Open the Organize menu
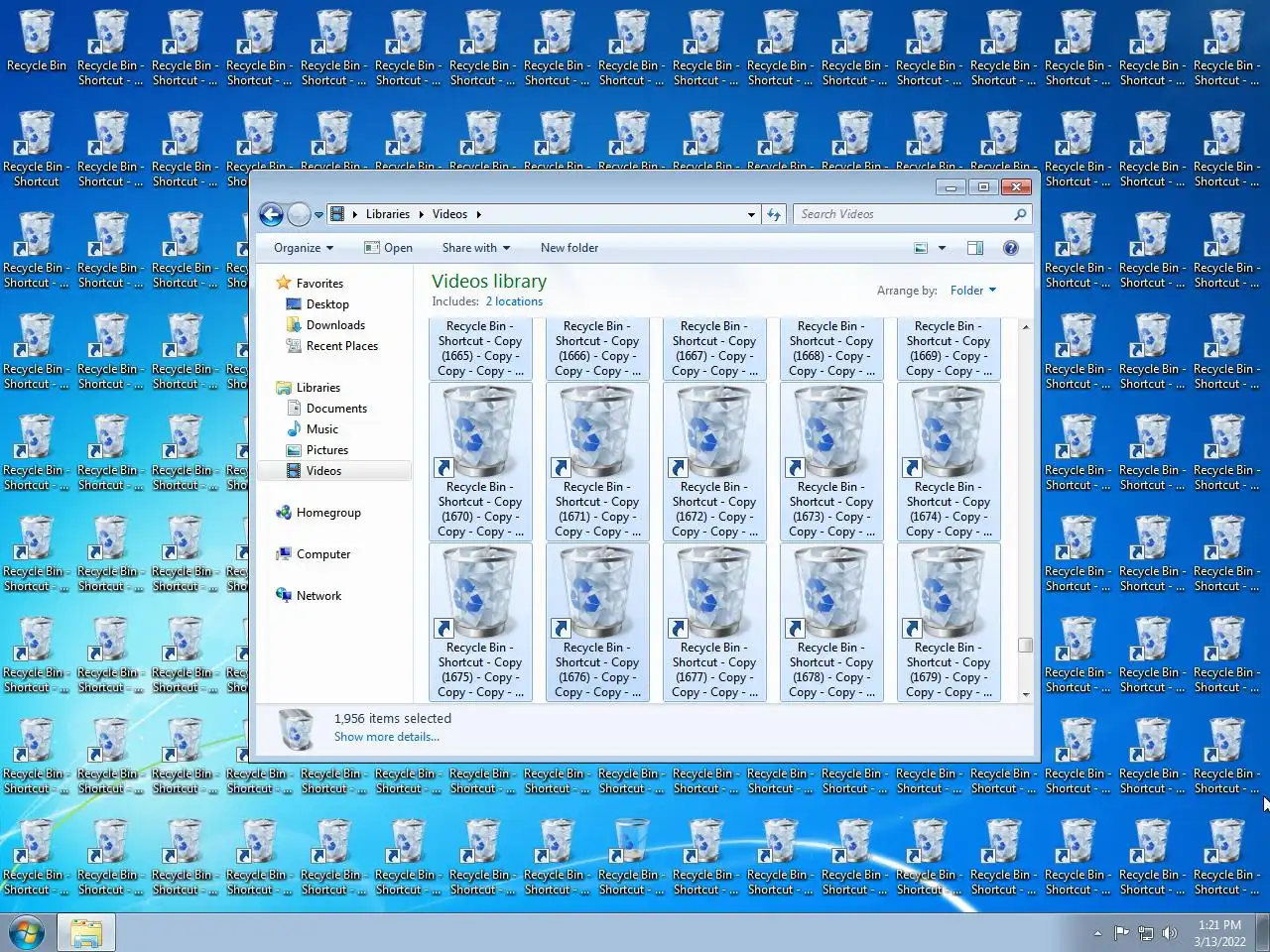The height and width of the screenshot is (952, 1270). [304, 248]
